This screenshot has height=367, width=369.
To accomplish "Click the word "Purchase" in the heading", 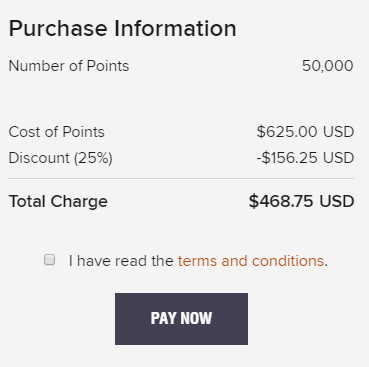I will coord(58,29).
